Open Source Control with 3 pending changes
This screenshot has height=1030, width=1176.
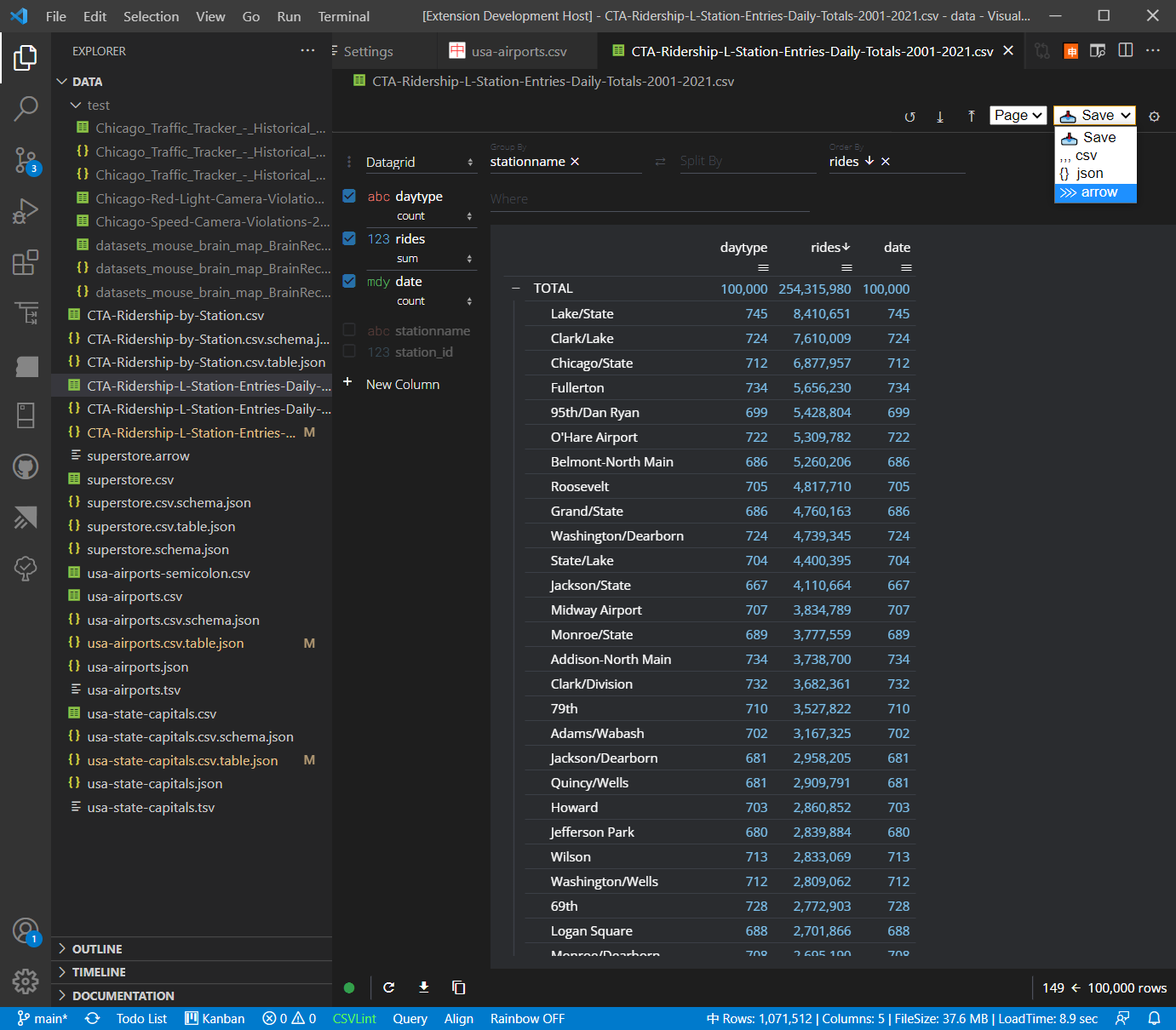click(26, 159)
